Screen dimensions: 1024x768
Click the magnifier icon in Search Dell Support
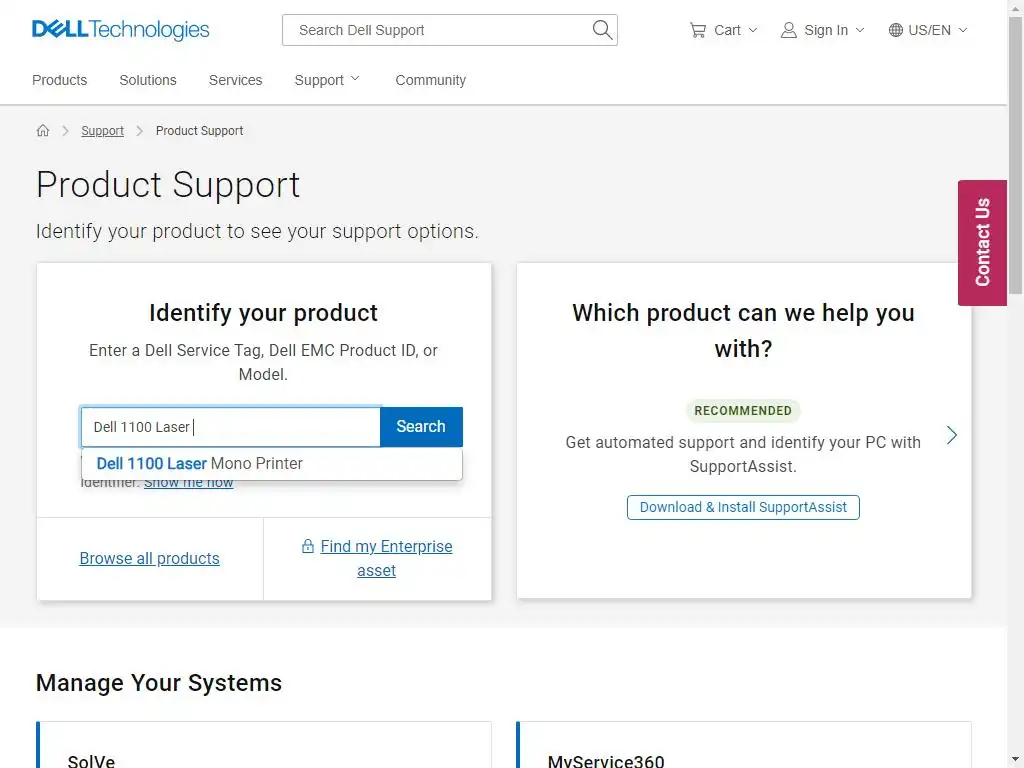tap(602, 30)
